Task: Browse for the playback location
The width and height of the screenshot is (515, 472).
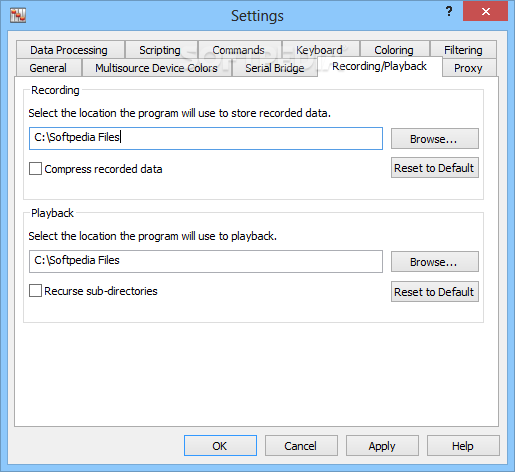Action: point(435,262)
